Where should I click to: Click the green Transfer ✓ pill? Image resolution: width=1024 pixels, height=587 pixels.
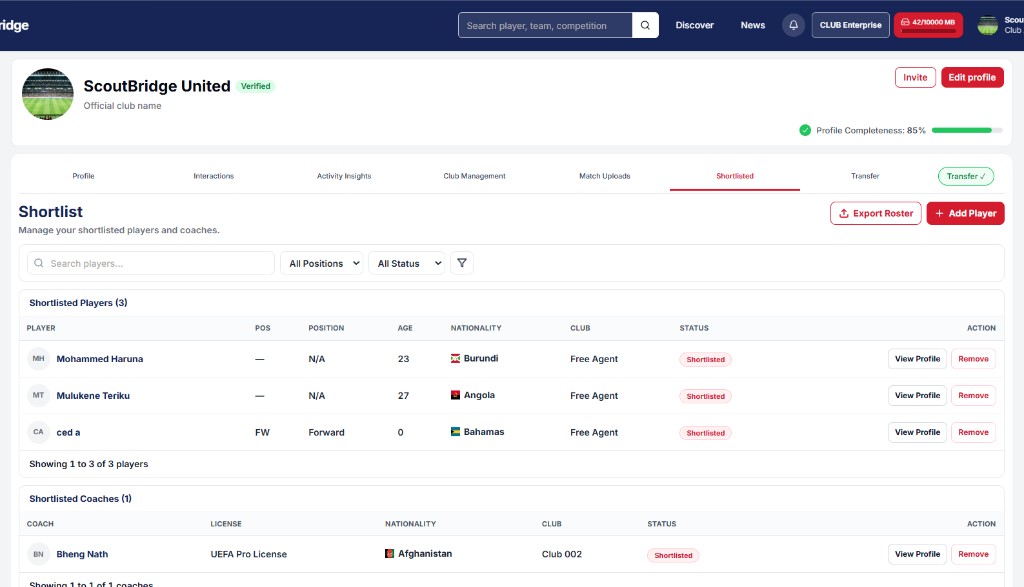pos(966,176)
